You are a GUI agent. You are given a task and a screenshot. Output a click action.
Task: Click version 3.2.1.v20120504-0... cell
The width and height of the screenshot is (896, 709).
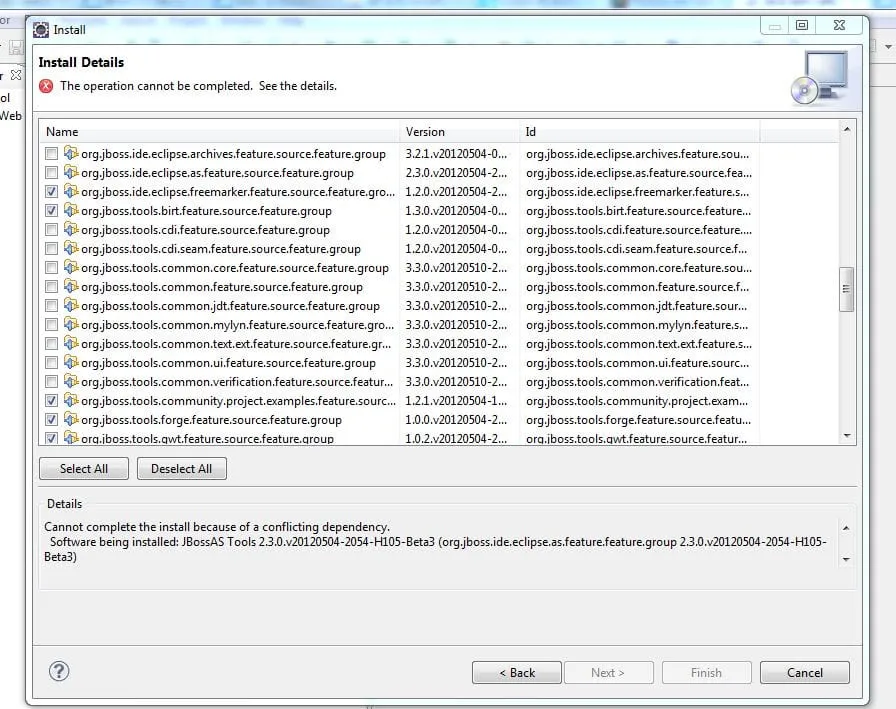coord(456,154)
